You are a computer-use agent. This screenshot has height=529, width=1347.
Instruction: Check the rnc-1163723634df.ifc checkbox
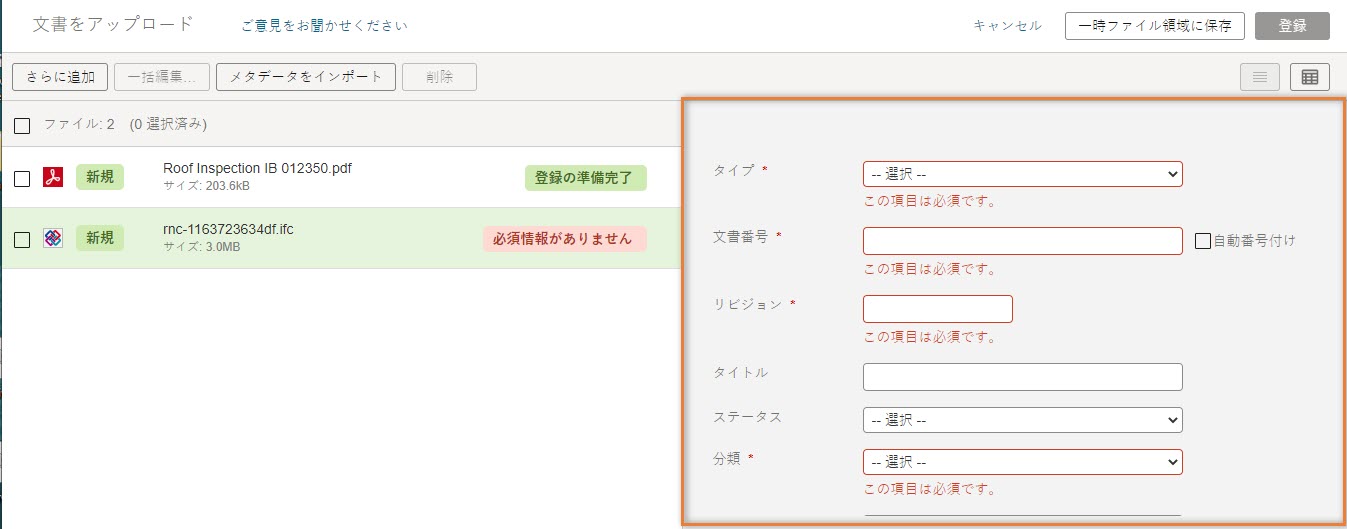(x=22, y=240)
